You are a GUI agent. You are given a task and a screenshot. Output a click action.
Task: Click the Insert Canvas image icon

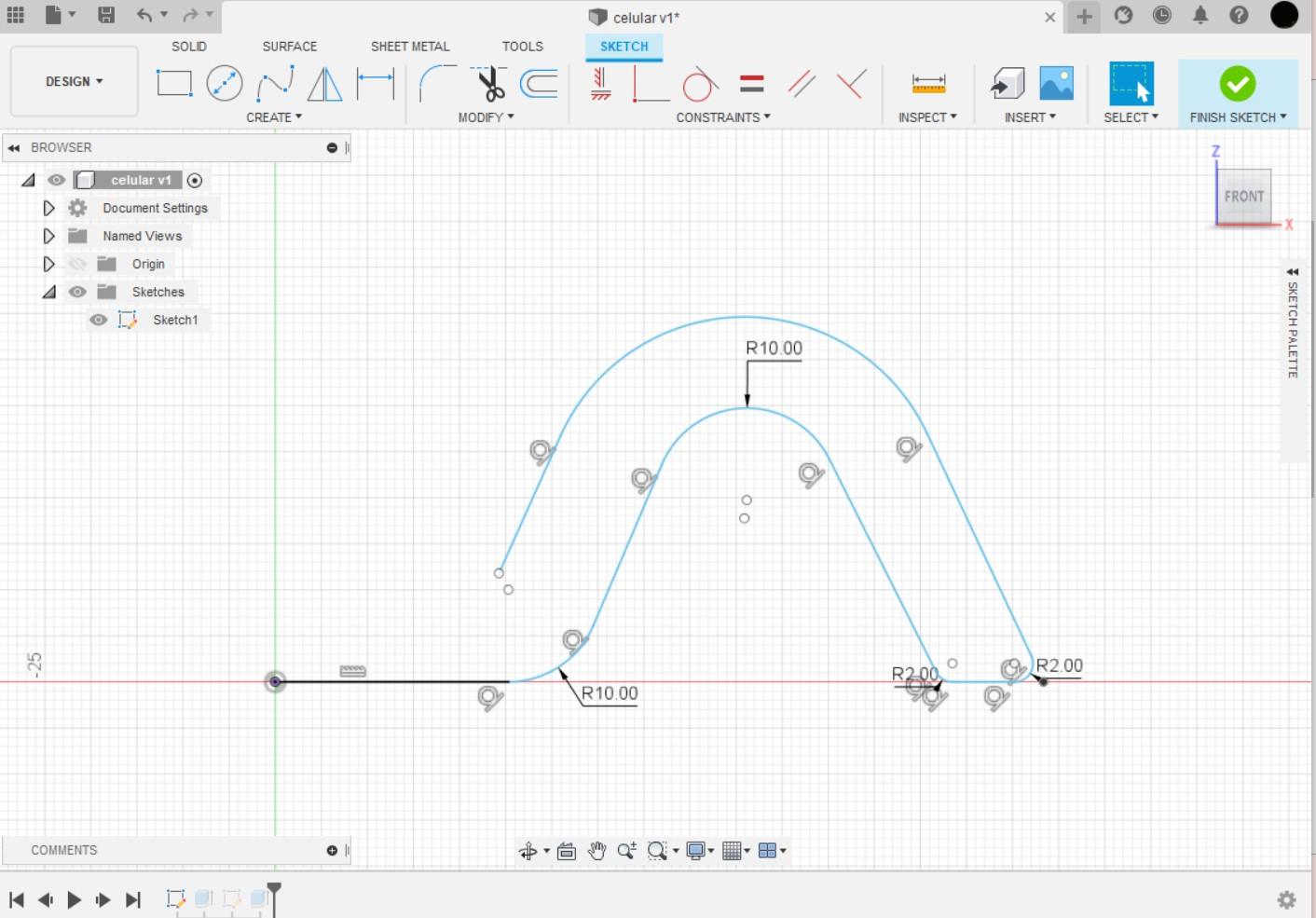pos(1056,84)
